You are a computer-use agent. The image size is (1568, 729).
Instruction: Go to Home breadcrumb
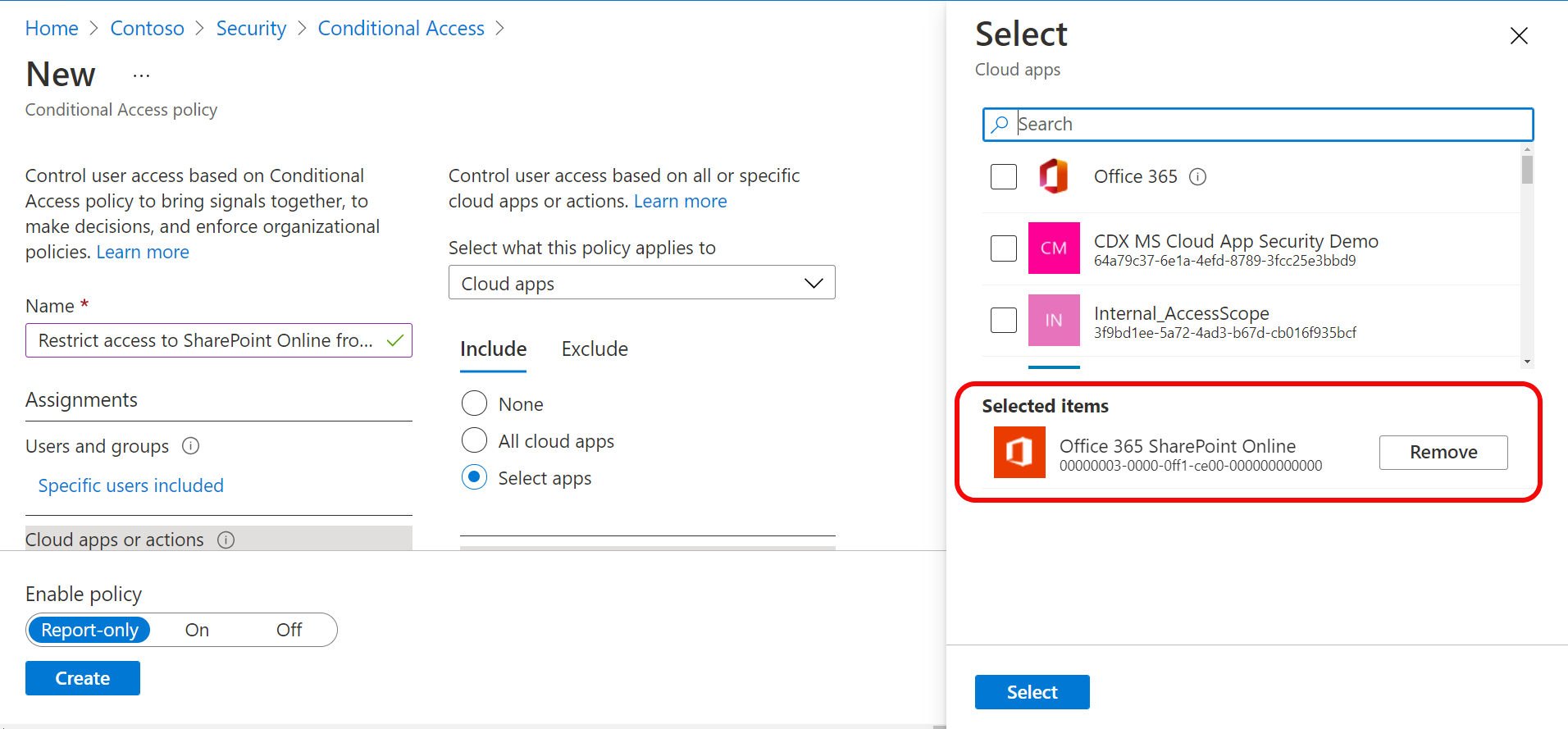(x=52, y=29)
